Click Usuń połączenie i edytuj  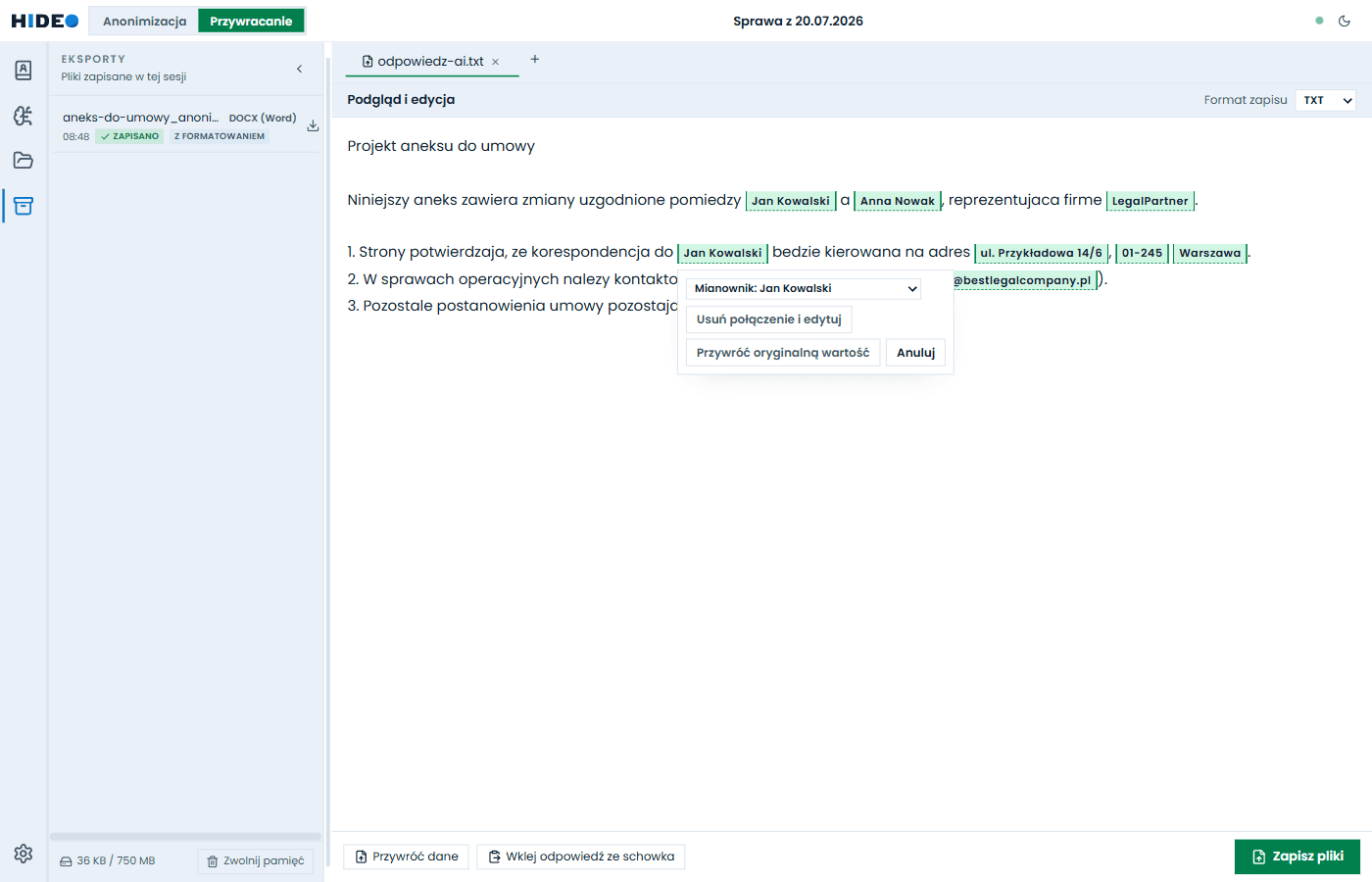tap(769, 319)
